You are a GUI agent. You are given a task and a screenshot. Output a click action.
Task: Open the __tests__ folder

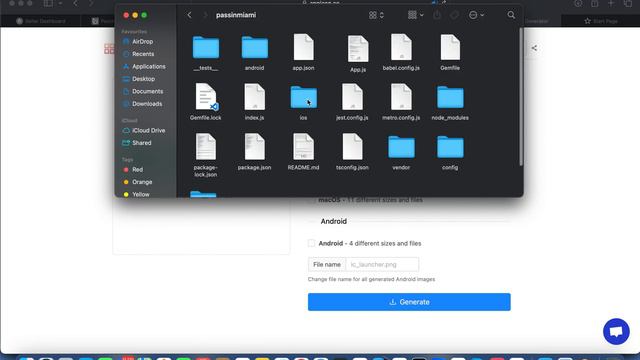206,48
